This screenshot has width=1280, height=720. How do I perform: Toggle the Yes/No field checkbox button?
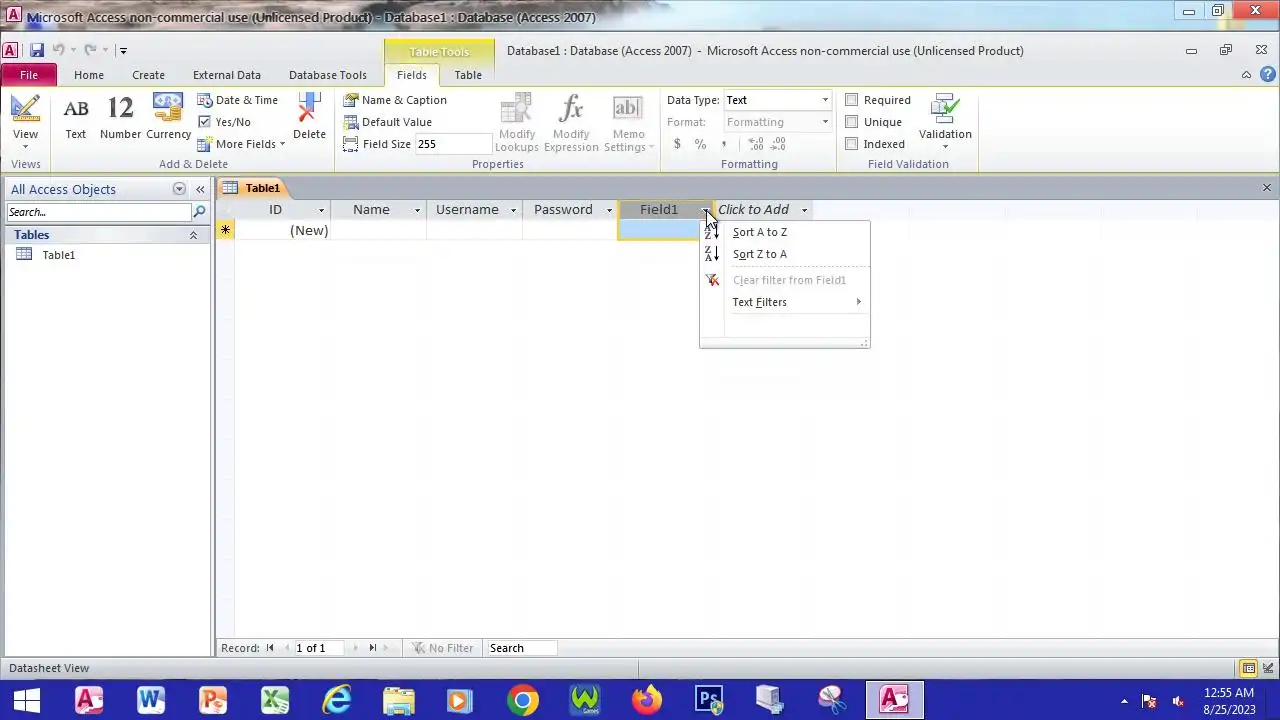coord(224,122)
